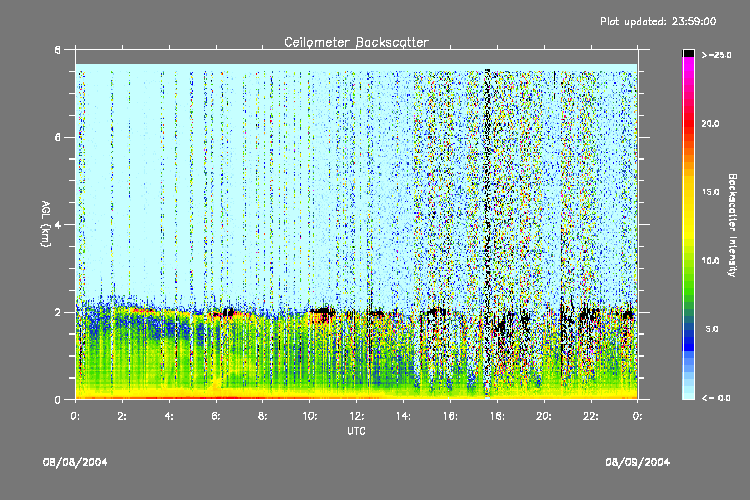Click the y-axis tick label '2'
Image resolution: width=750 pixels, height=500 pixels.
[x=58, y=312]
